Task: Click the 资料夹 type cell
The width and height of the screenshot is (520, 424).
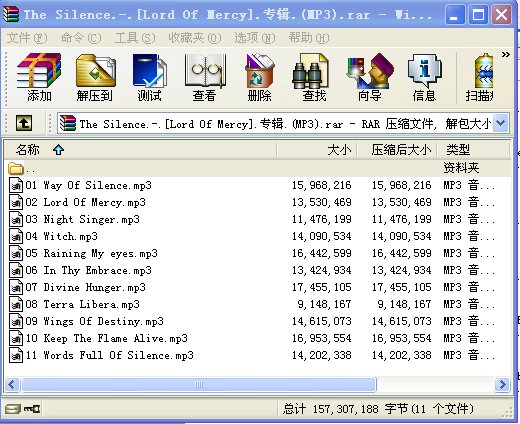Action: click(x=461, y=168)
